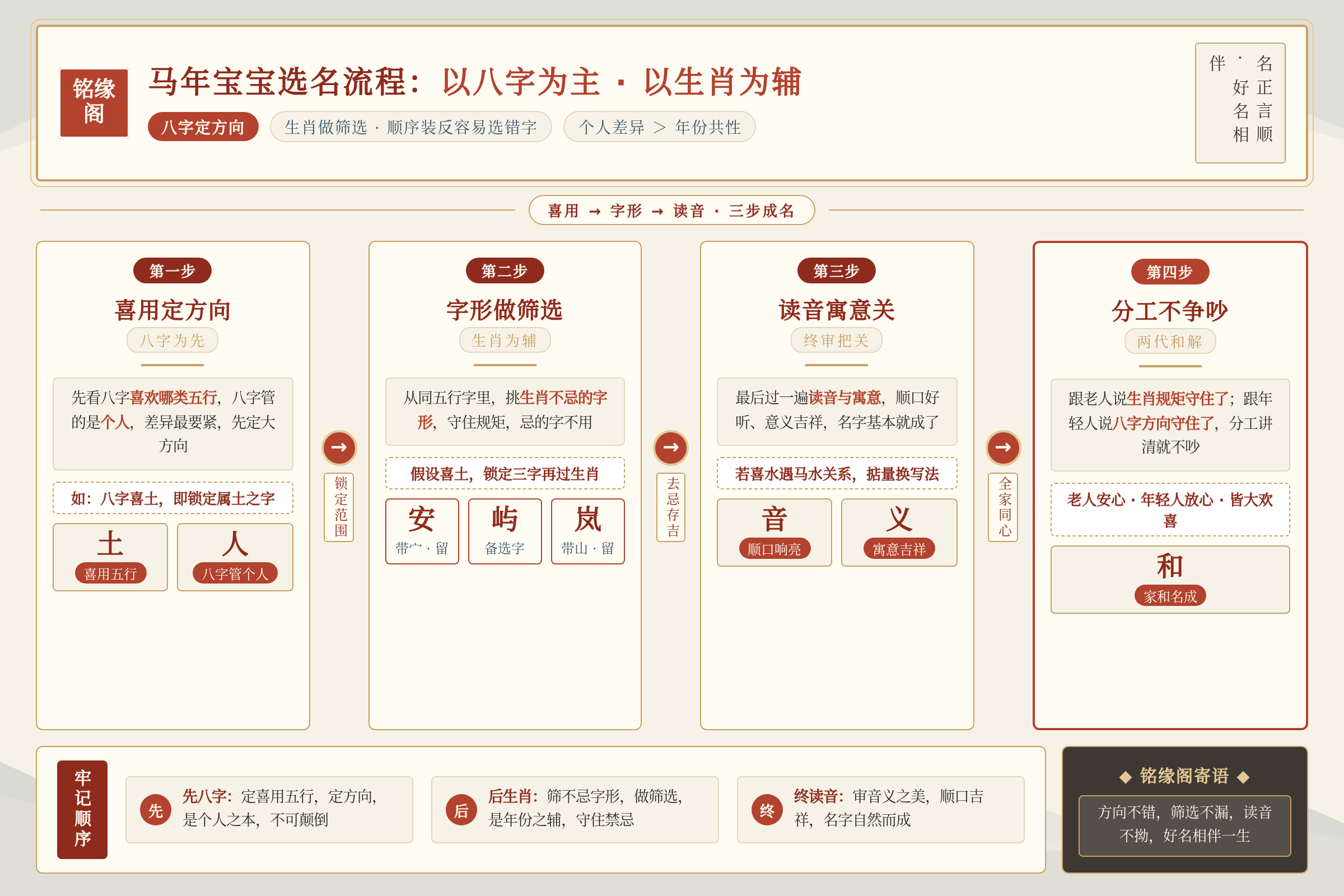Image resolution: width=1344 pixels, height=896 pixels.
Task: Click the 终审把关 subtitle pill
Action: tap(837, 340)
